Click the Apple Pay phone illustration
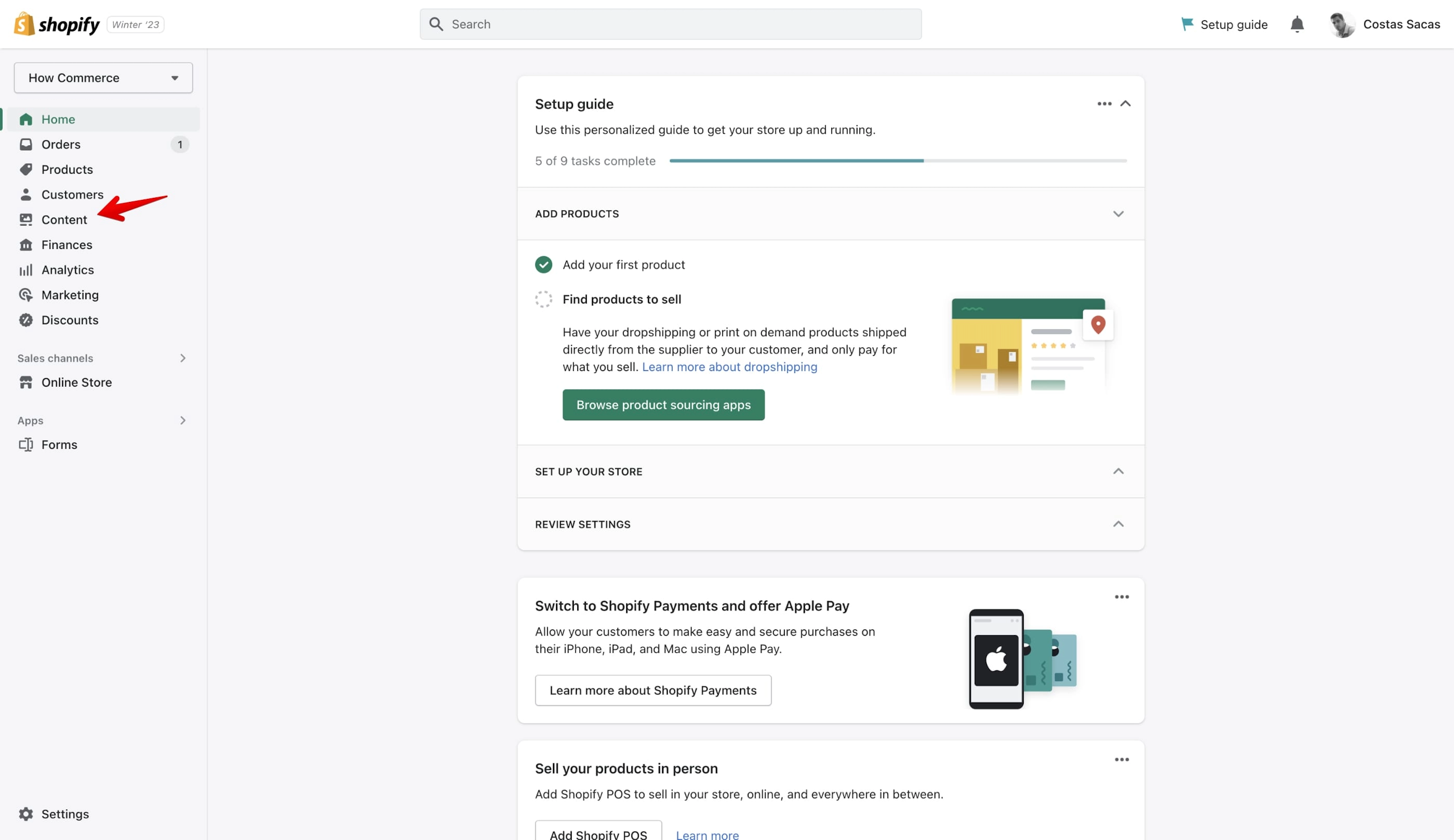Image resolution: width=1454 pixels, height=840 pixels. pyautogui.click(x=1022, y=658)
